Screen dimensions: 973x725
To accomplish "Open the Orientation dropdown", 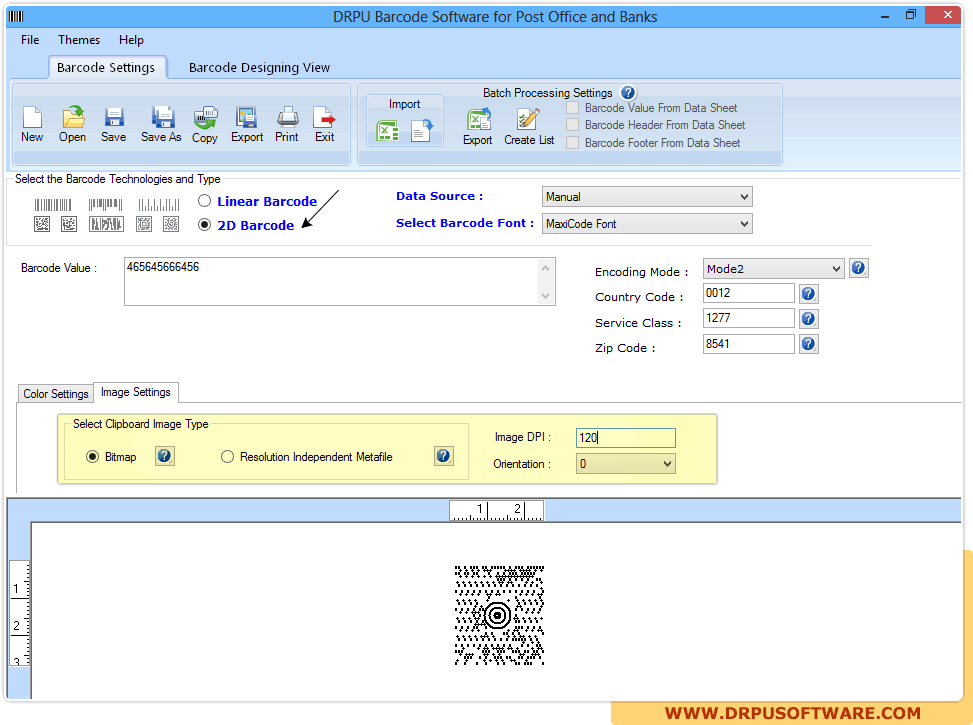I will tap(626, 464).
